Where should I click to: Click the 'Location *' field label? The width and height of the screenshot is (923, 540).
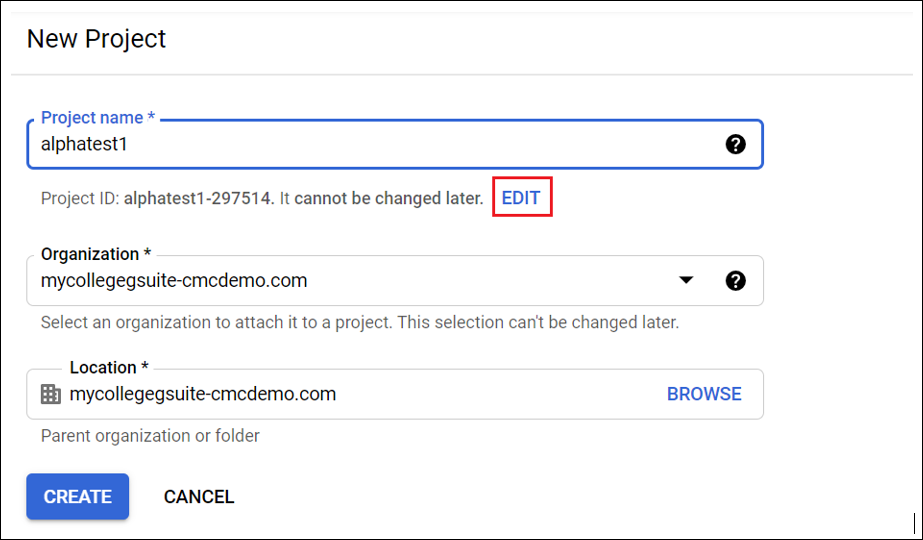pyautogui.click(x=110, y=368)
